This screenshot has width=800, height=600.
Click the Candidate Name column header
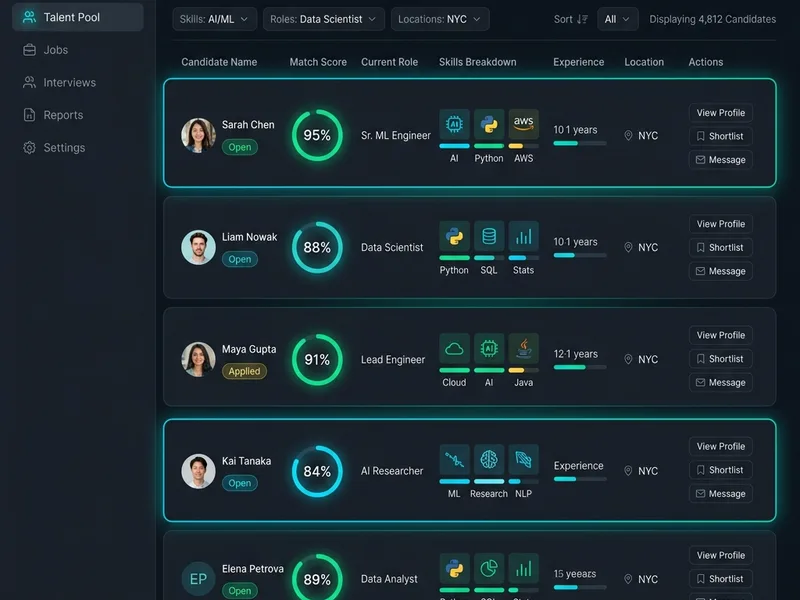tap(219, 62)
